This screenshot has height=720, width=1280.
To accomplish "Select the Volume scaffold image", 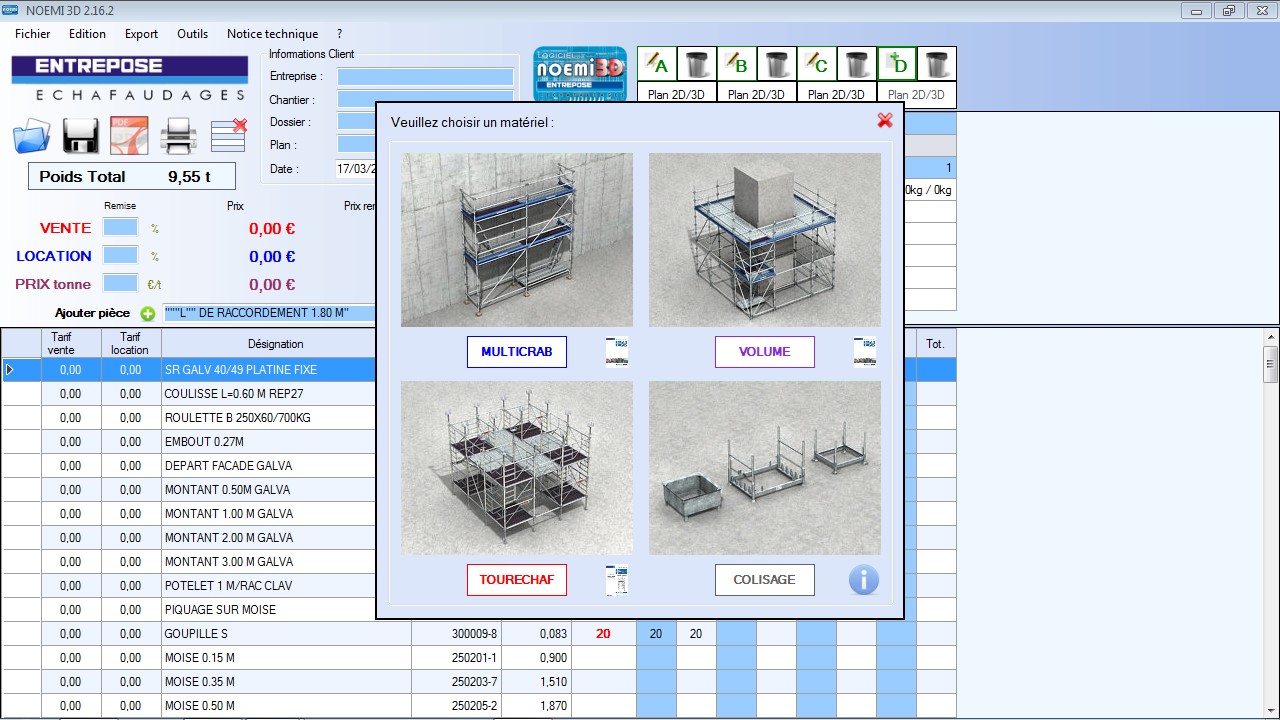I will (x=765, y=240).
